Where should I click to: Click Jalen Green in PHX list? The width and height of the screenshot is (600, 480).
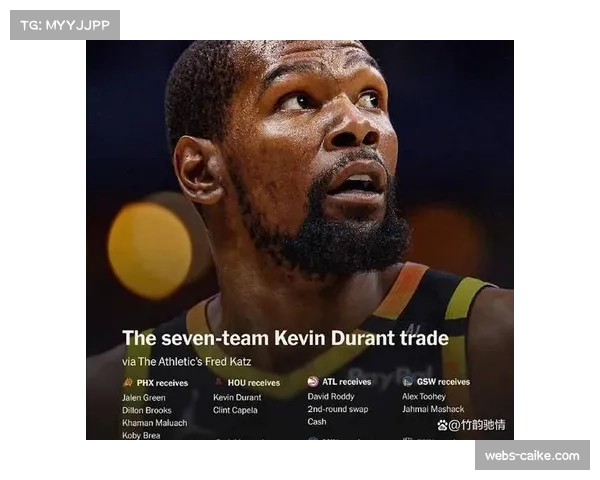point(144,397)
